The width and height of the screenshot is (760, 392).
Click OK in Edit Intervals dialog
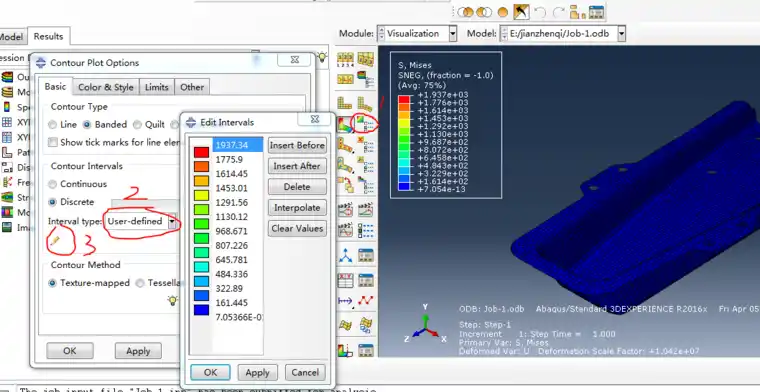pos(210,372)
